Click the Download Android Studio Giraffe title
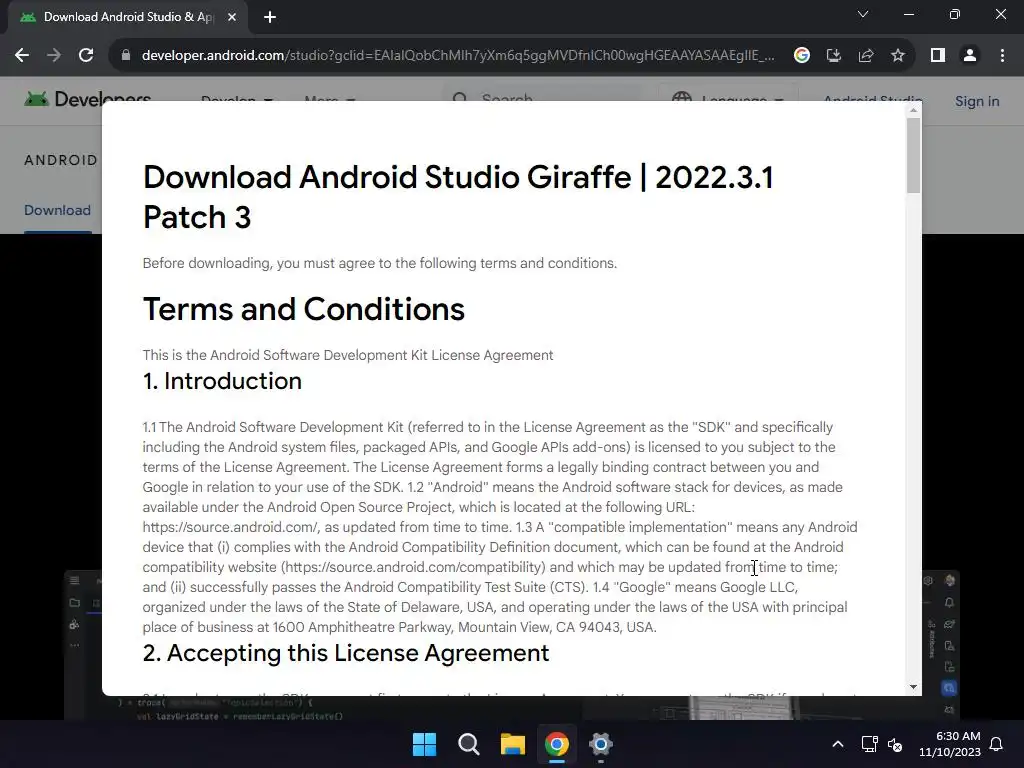The height and width of the screenshot is (768, 1024). coord(458,197)
